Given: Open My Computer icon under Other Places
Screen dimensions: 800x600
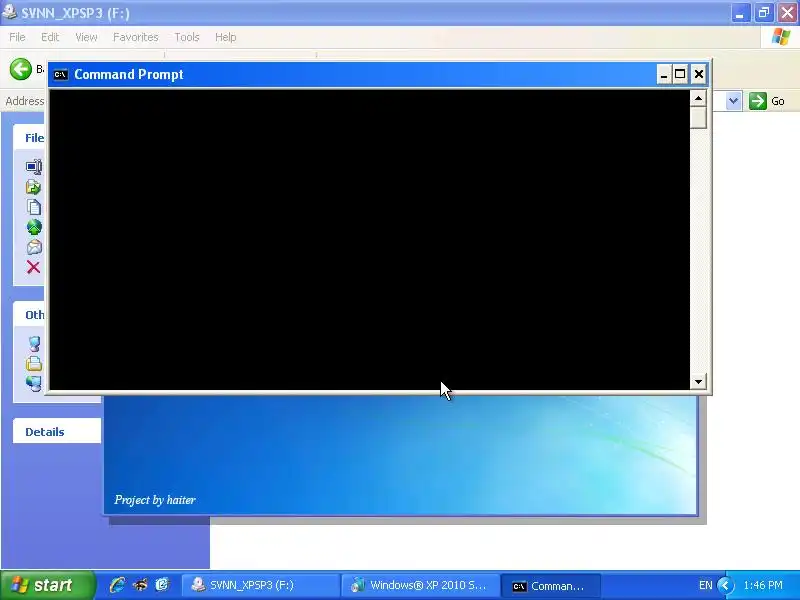Looking at the screenshot, I should point(34,343).
